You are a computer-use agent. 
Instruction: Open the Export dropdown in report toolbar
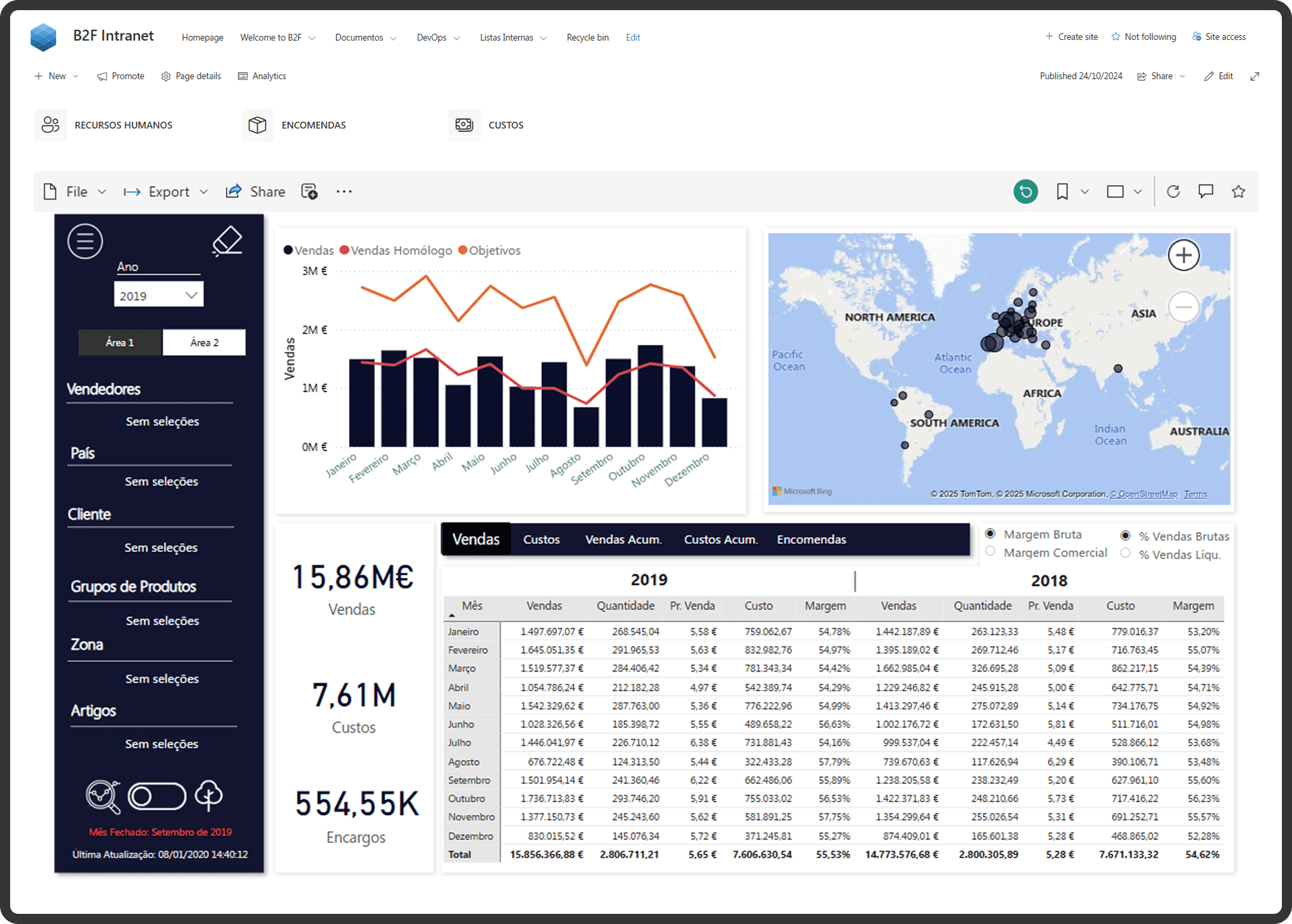(166, 191)
